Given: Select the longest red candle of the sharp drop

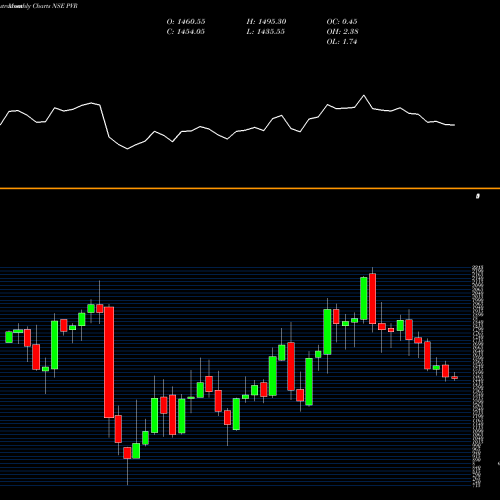Looking at the screenshot, I should click(x=109, y=362).
